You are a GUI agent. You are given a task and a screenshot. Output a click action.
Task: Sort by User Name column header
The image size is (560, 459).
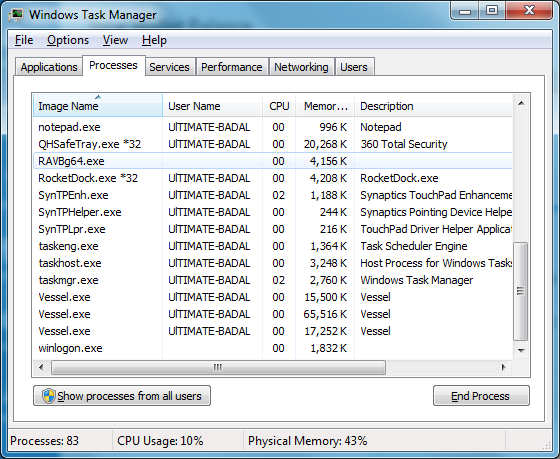pos(212,106)
